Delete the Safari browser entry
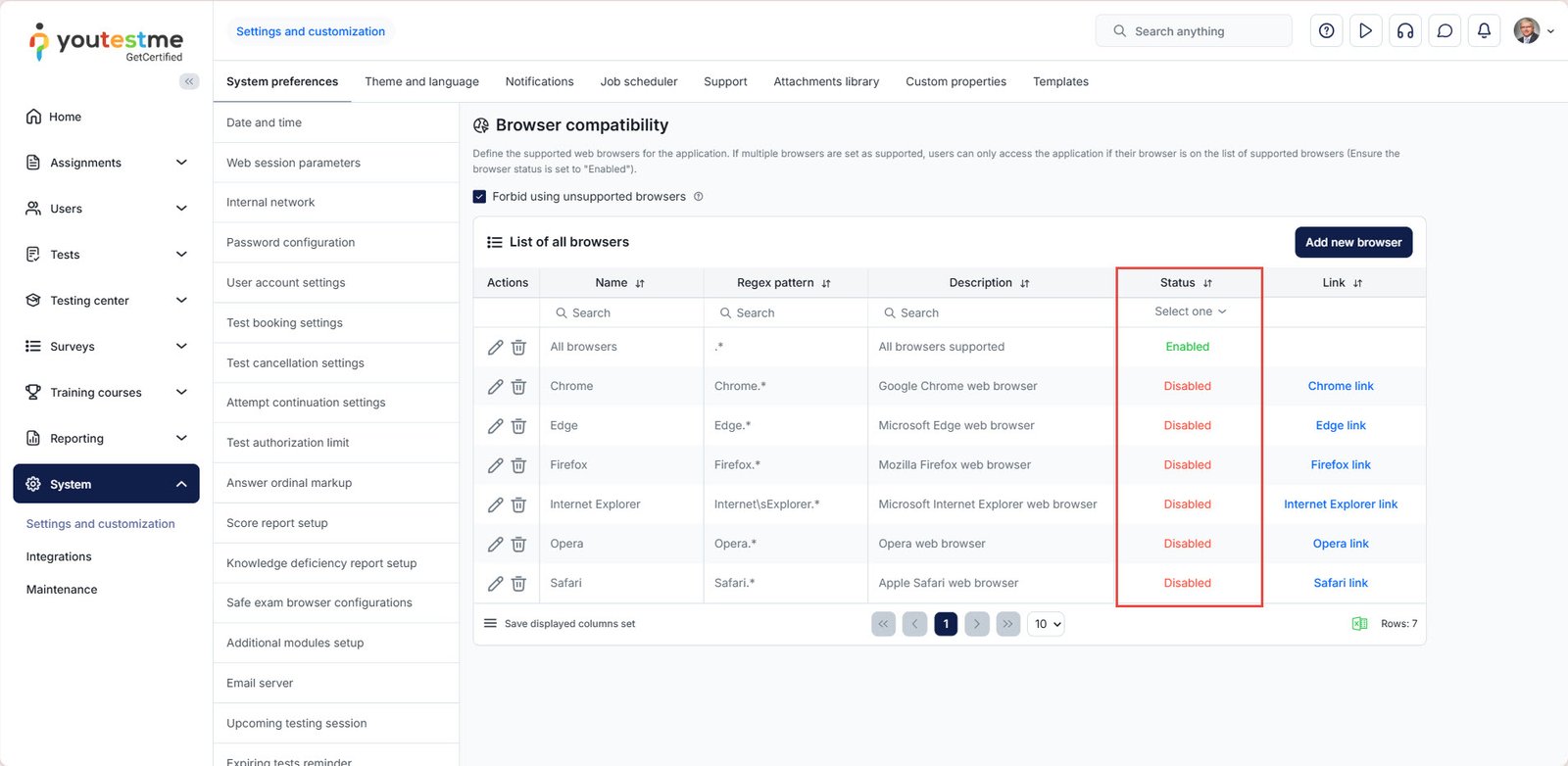Viewport: 1568px width, 766px height. [x=518, y=584]
